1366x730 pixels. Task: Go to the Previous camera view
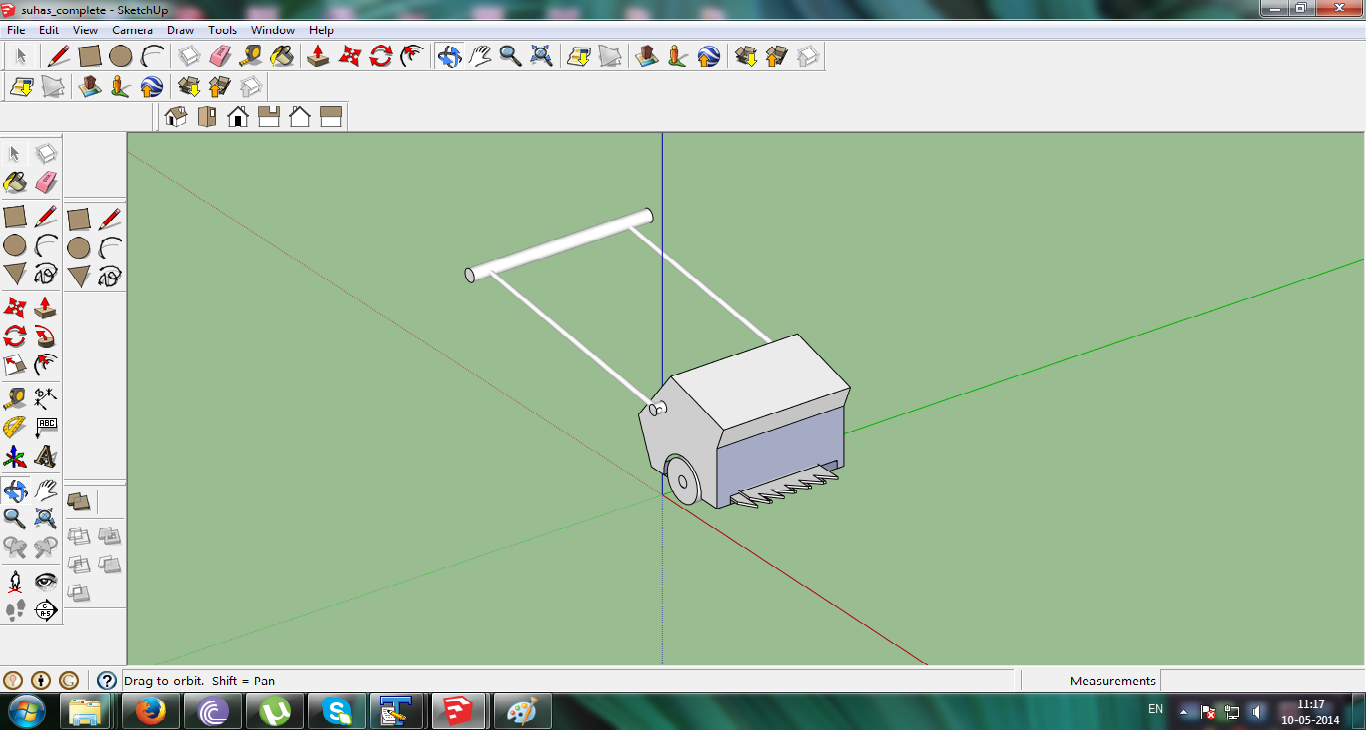coord(14,547)
